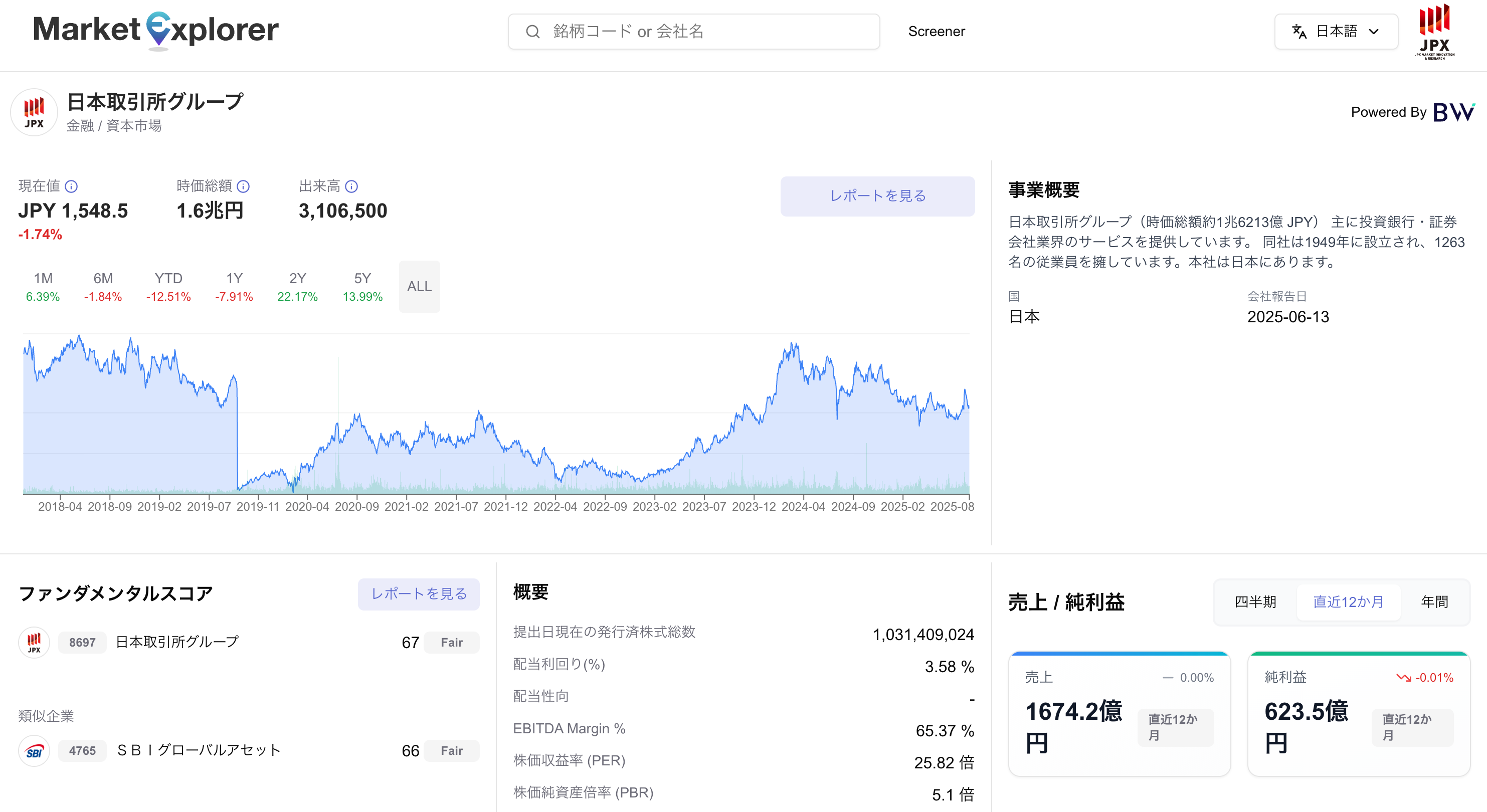This screenshot has width=1487, height=812.
Task: Click レポートを見る button above chart
Action: (877, 196)
